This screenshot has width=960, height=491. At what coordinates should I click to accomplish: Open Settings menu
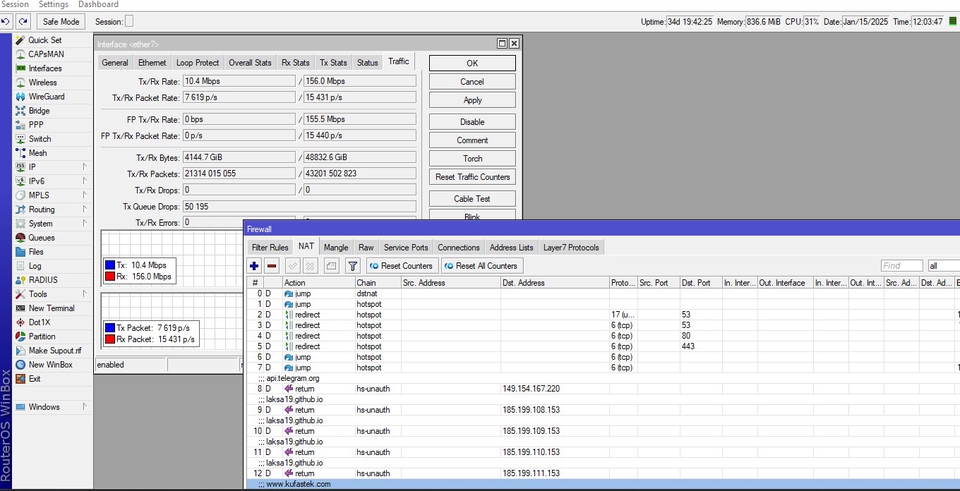pyautogui.click(x=53, y=4)
